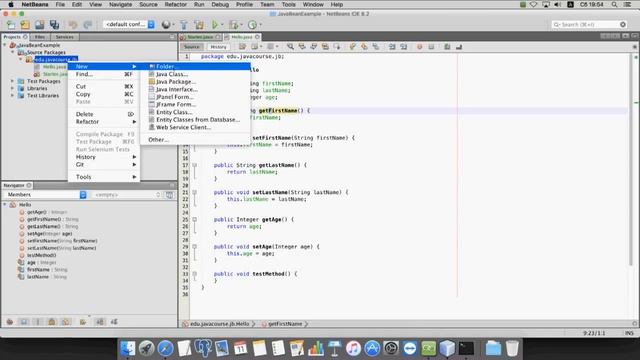Collapse the JavaBeanExample project node
This screenshot has height=360, width=640.
5,45
